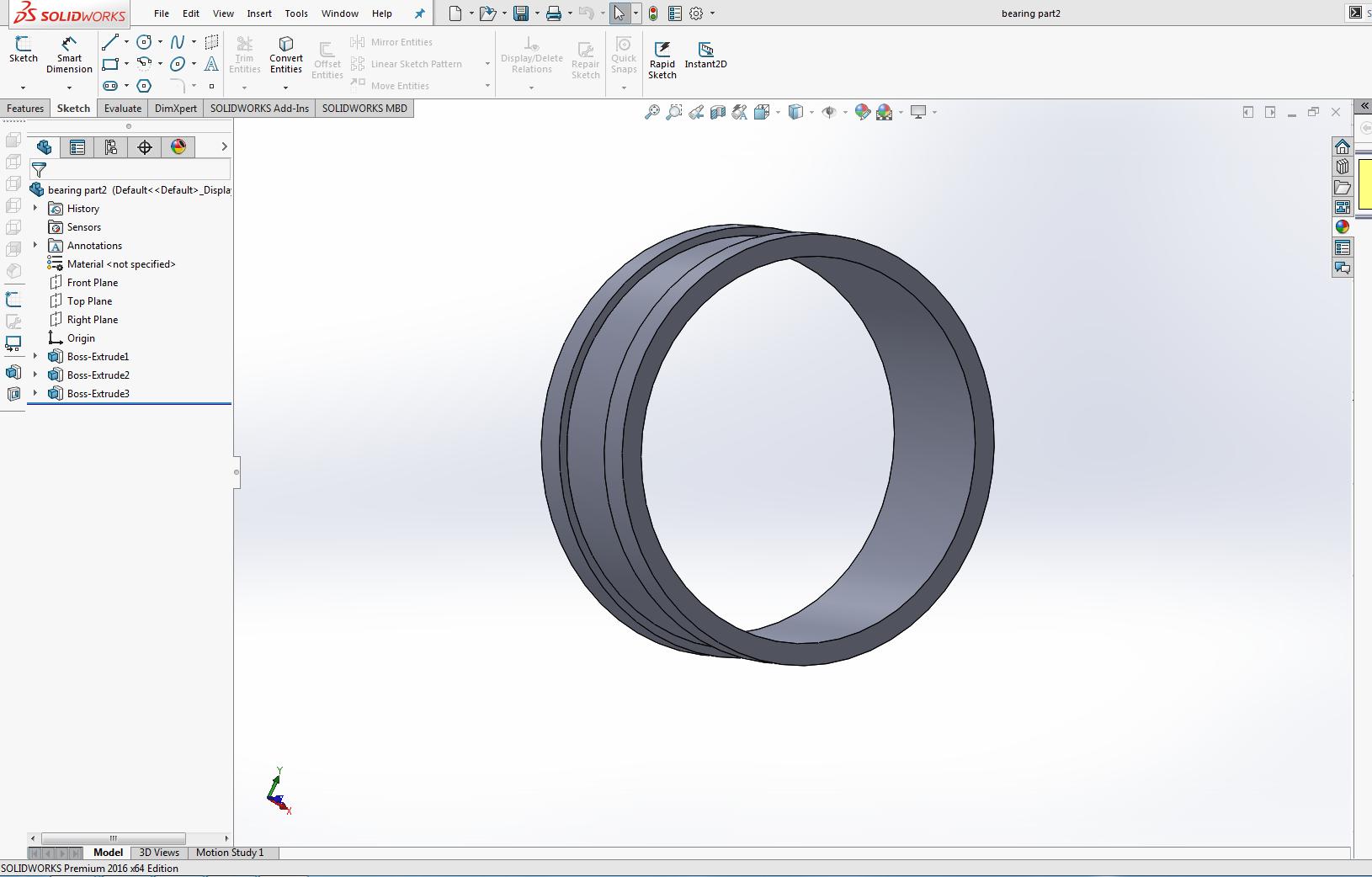Open the View Palette task pane
The height and width of the screenshot is (877, 1372).
point(1343,207)
